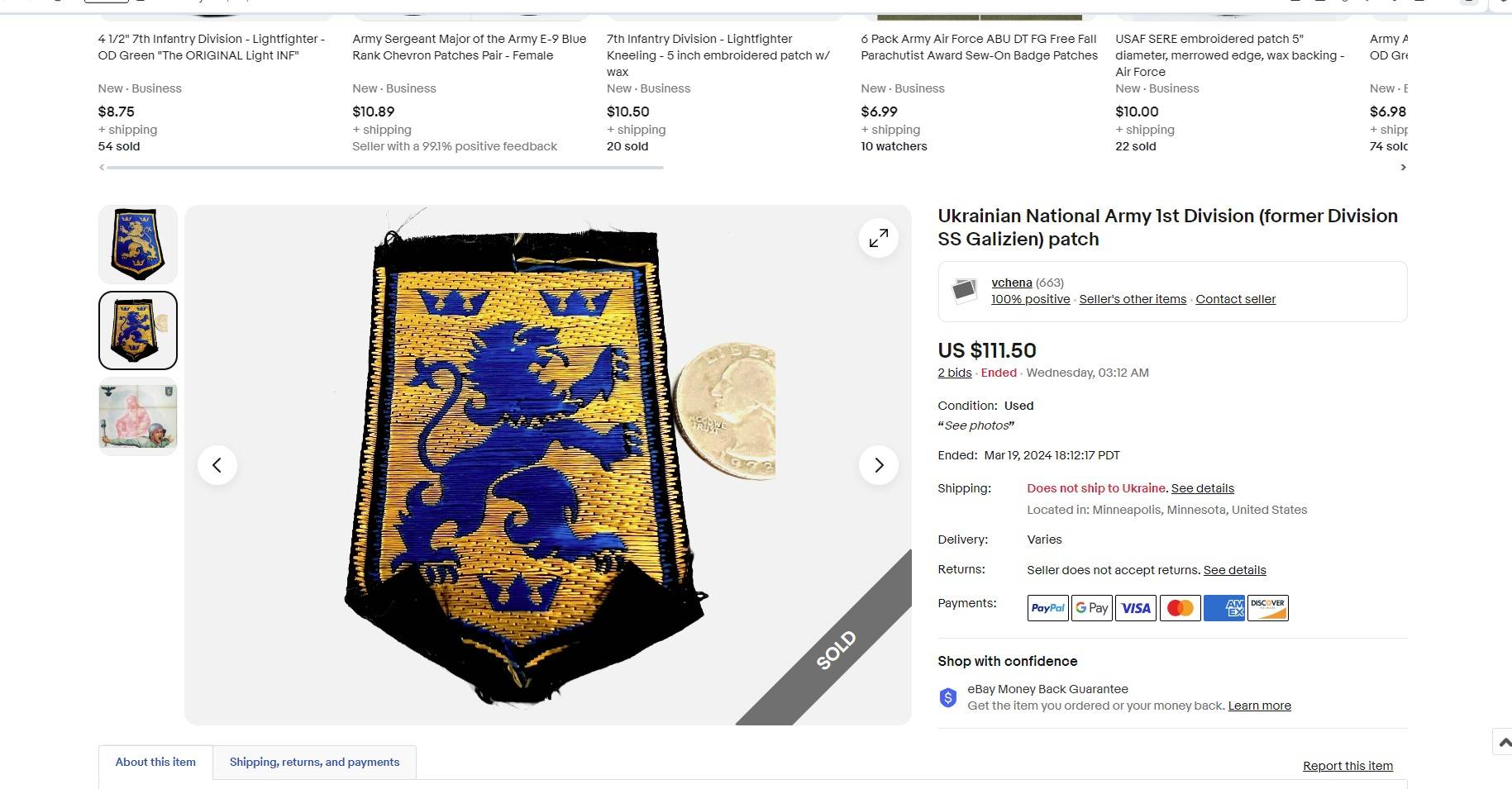Jump back to top with the side arrow
This screenshot has height=789, width=1512.
pos(1503,742)
